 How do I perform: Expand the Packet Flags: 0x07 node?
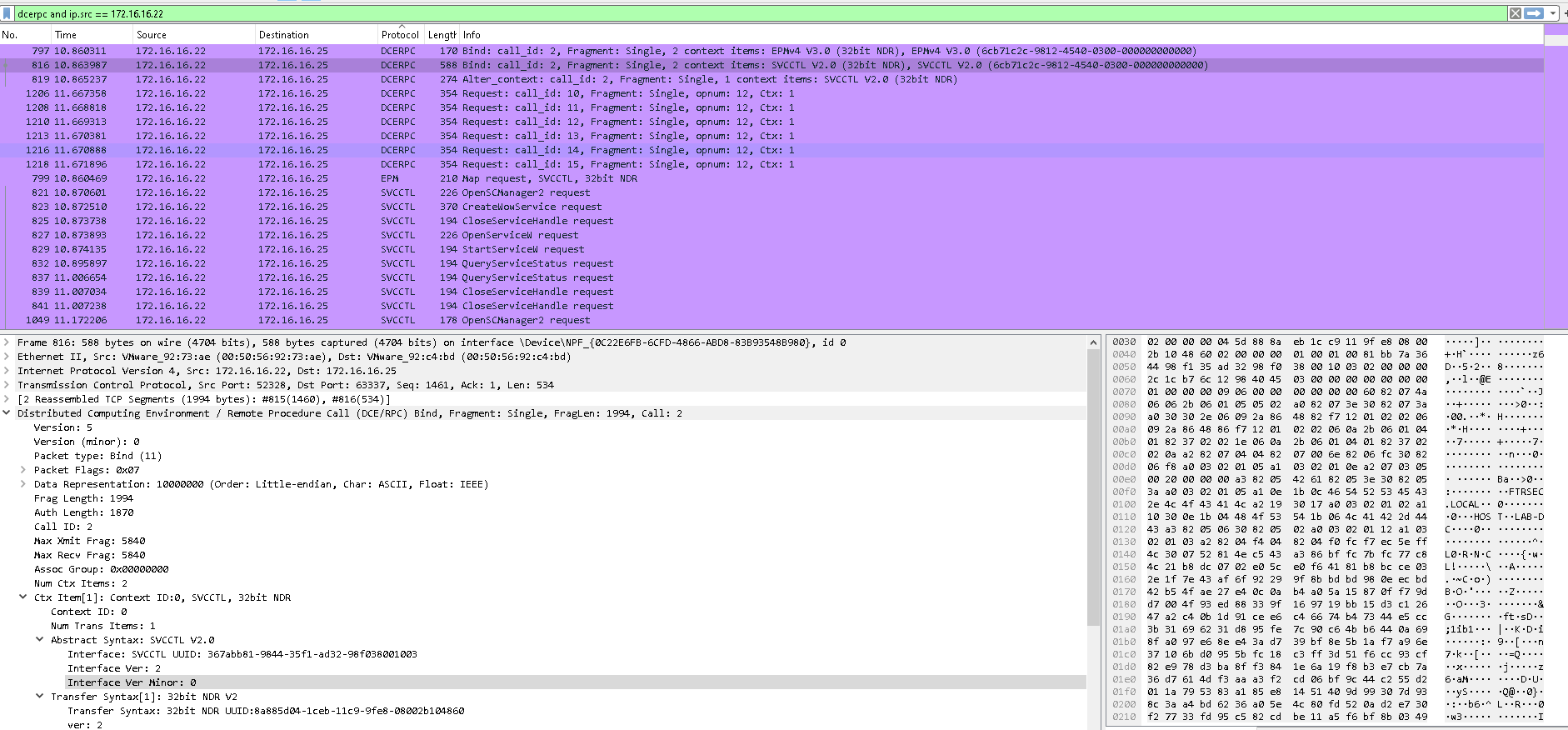coord(23,470)
